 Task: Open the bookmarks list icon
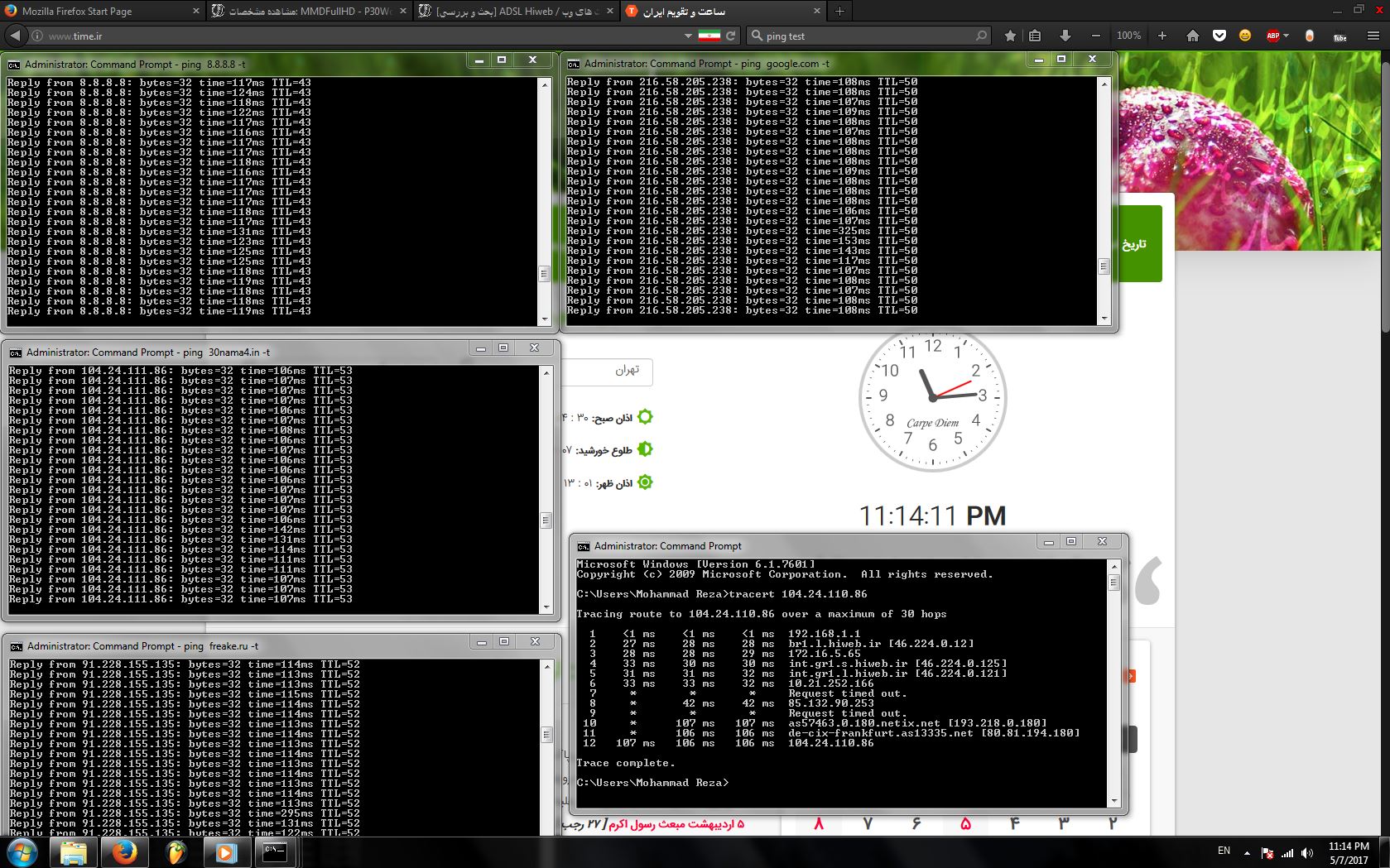pos(1035,36)
